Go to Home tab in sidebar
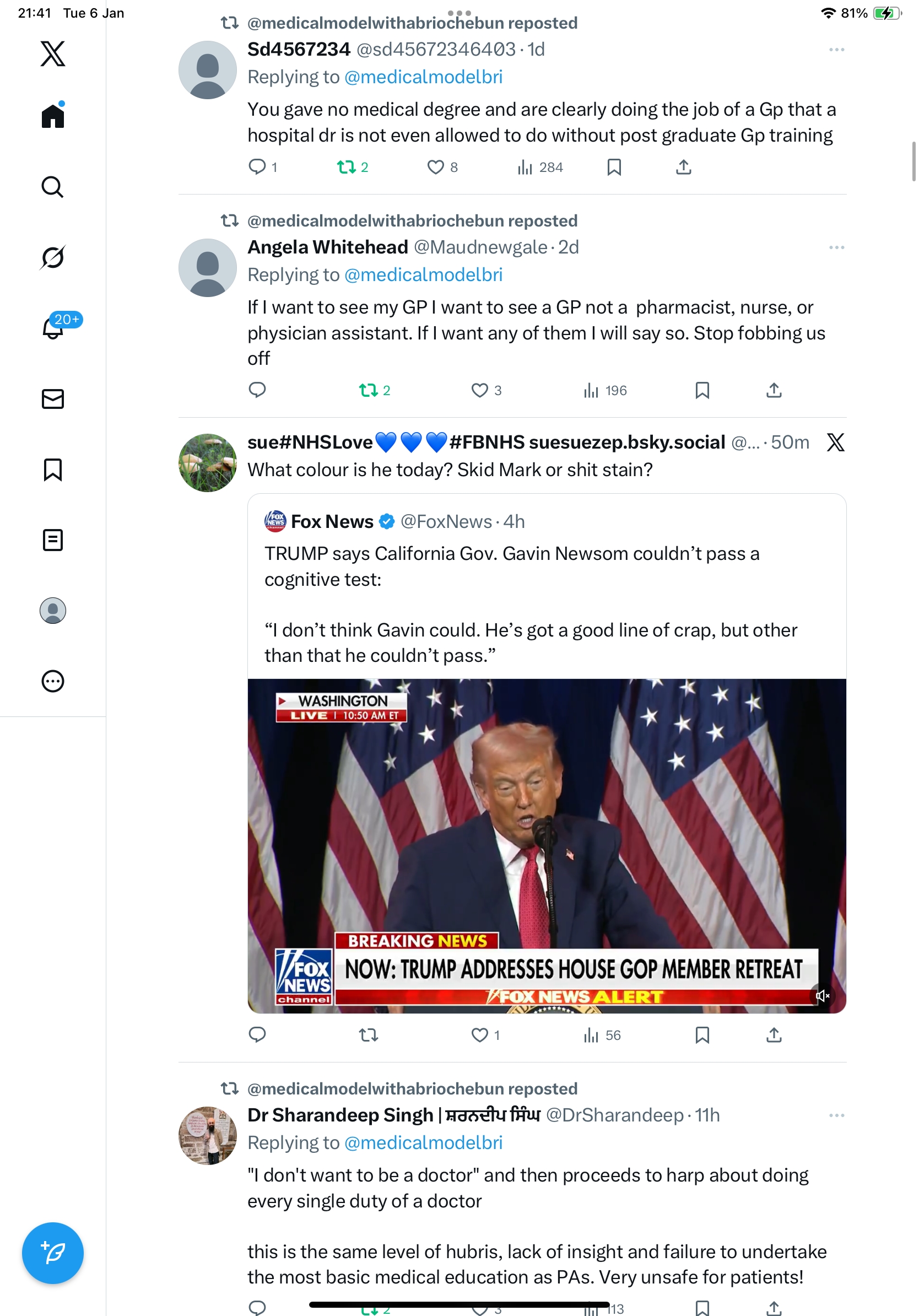This screenshot has width=919, height=1316. click(53, 116)
